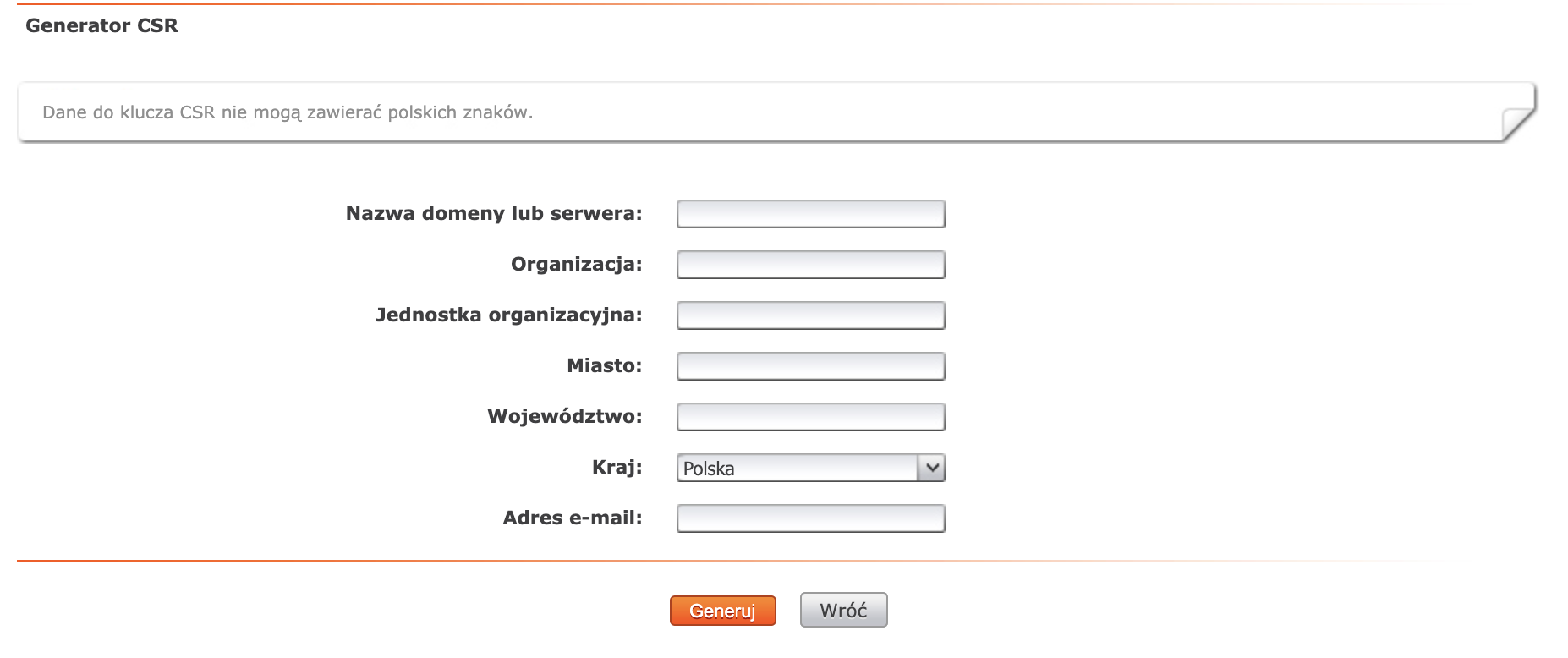This screenshot has width=1568, height=658.
Task: Click the "Organizacja:" label
Action: pyautogui.click(x=576, y=264)
